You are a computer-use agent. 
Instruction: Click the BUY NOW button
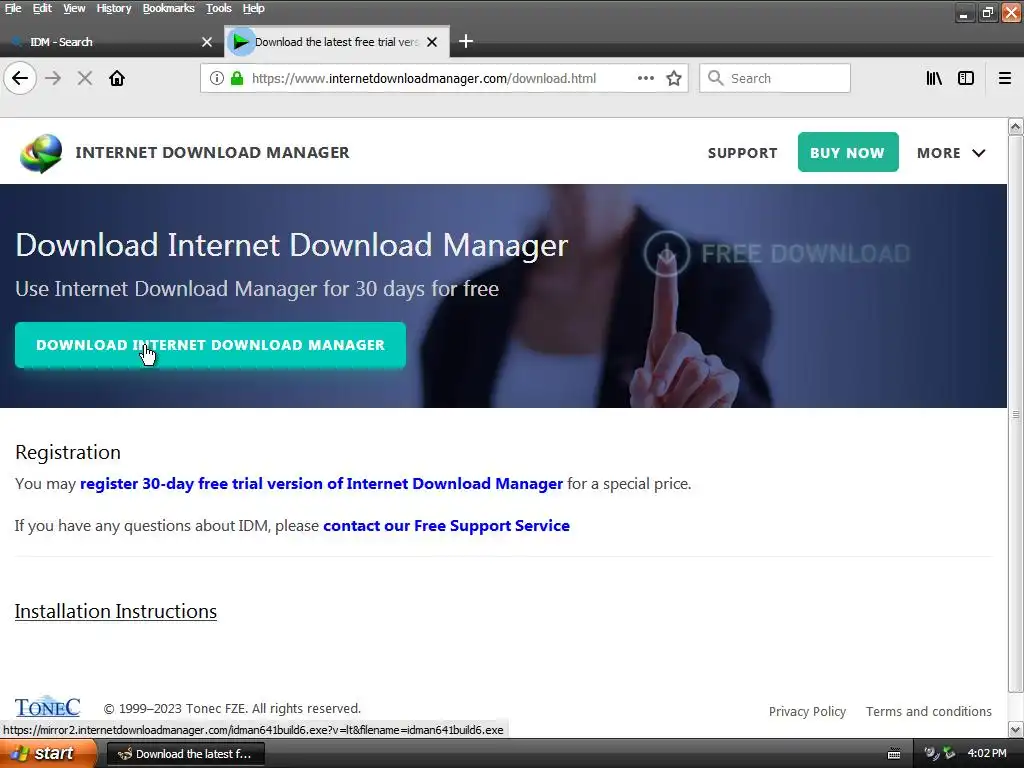(x=848, y=153)
